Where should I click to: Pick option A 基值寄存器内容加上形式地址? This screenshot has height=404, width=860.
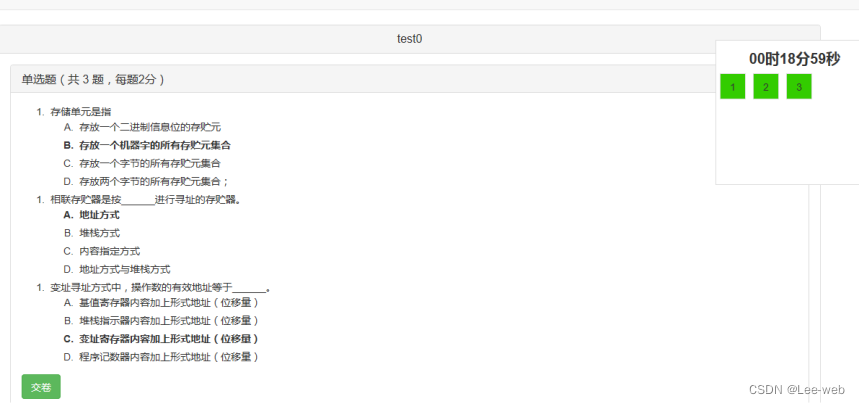(x=161, y=303)
